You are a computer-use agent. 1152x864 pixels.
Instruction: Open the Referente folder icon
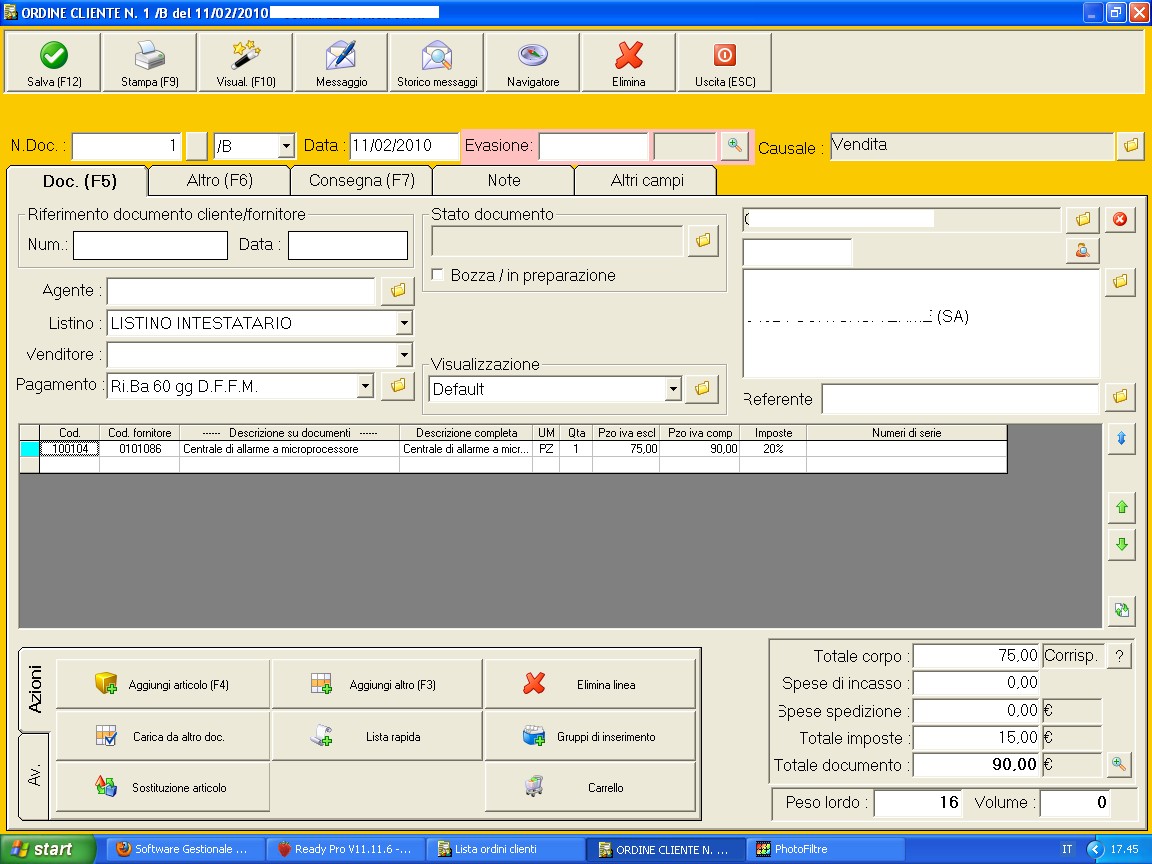[1120, 397]
